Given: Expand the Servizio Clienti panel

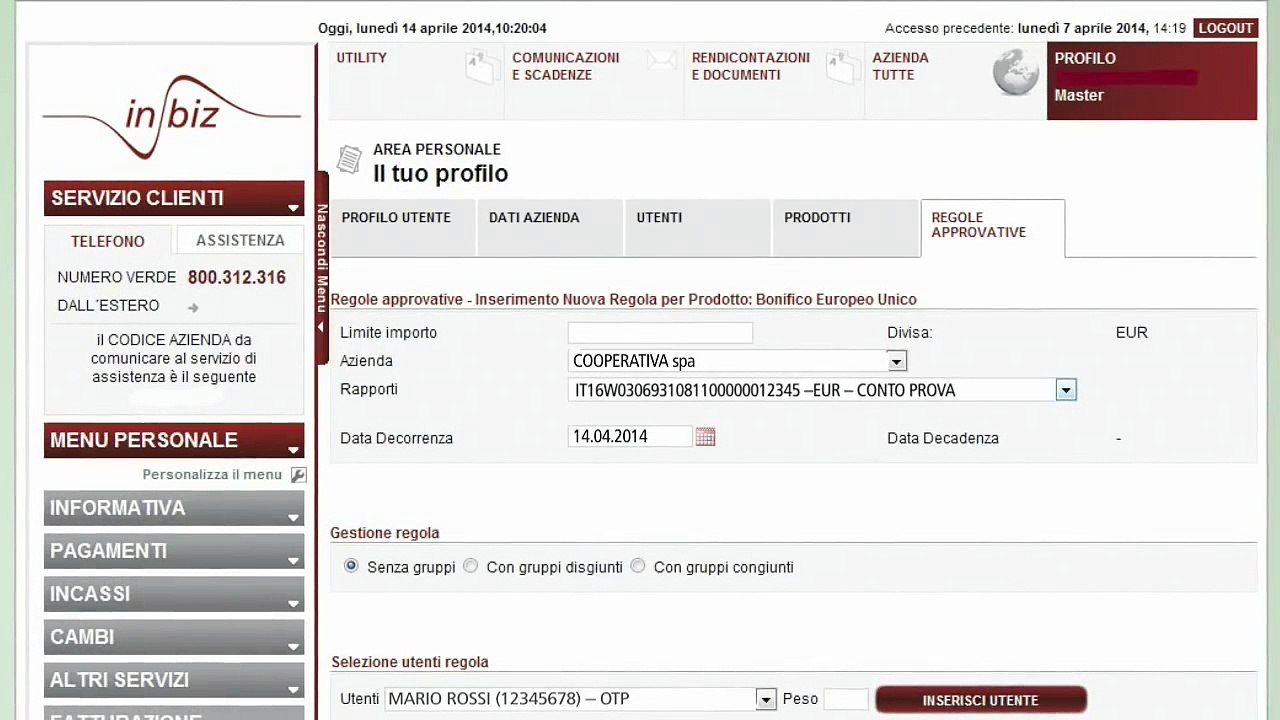Looking at the screenshot, I should click(174, 198).
